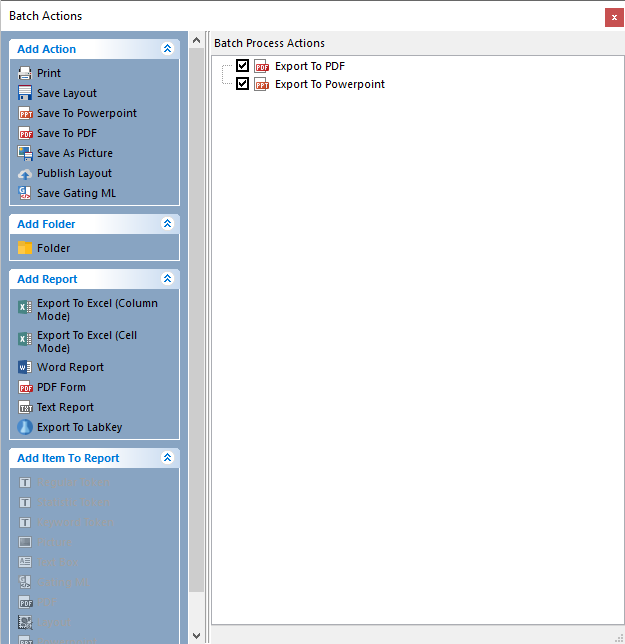
Task: Add a PDF Form report
Action: click(x=61, y=387)
